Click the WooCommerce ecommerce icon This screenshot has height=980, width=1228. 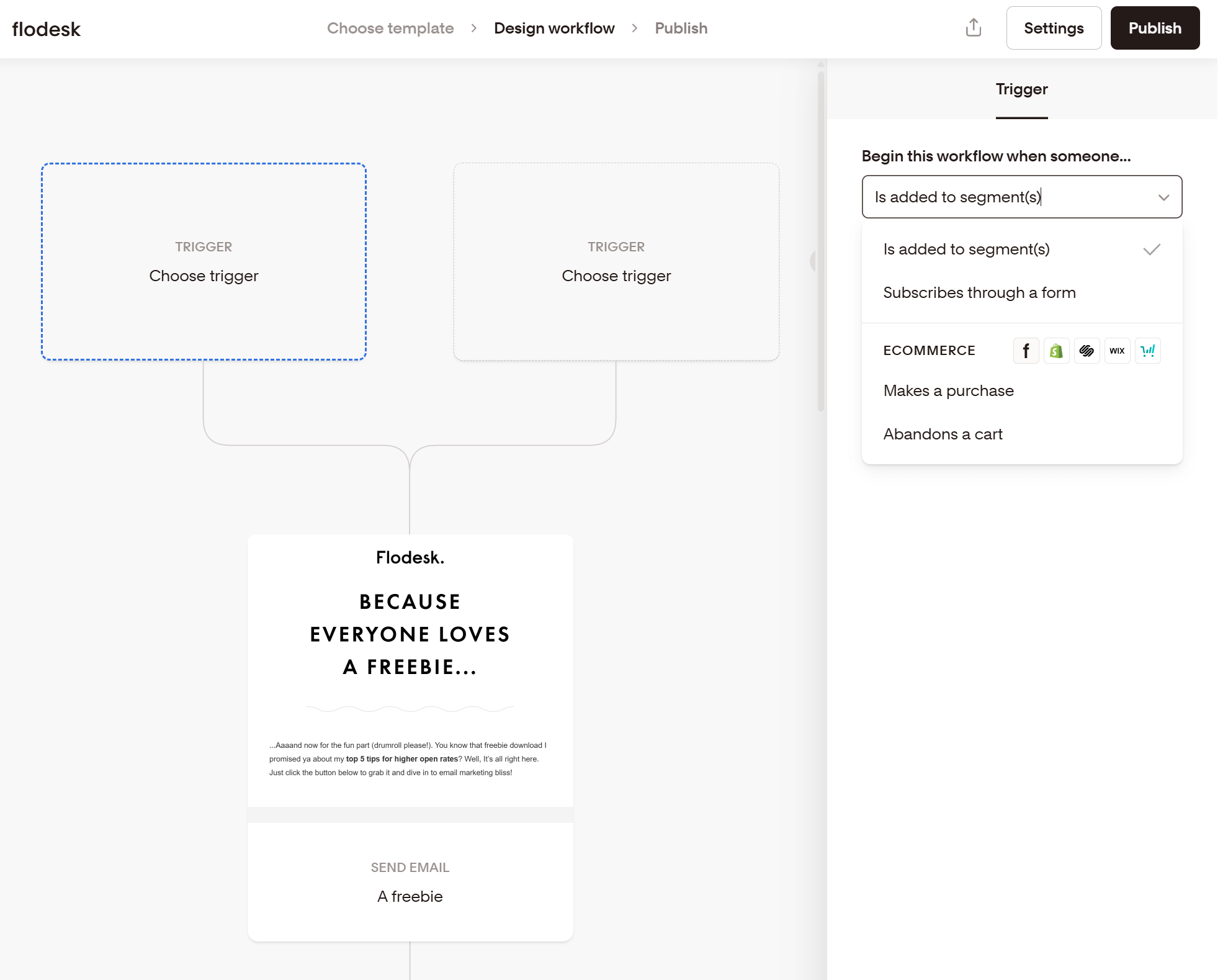[x=1147, y=351]
